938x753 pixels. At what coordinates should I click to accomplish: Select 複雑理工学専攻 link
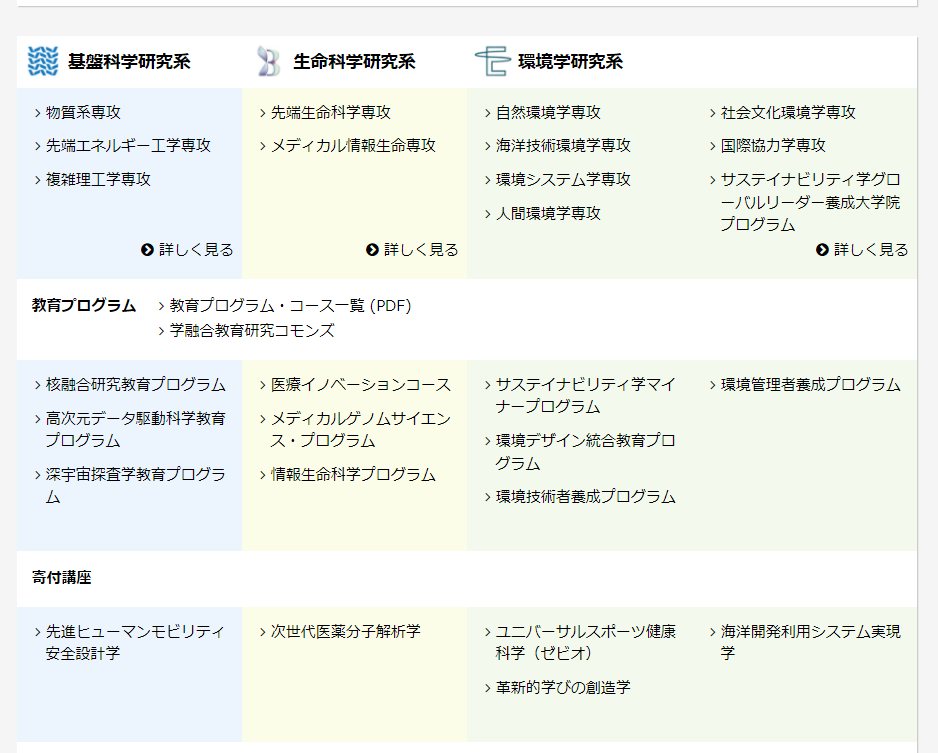coord(98,179)
